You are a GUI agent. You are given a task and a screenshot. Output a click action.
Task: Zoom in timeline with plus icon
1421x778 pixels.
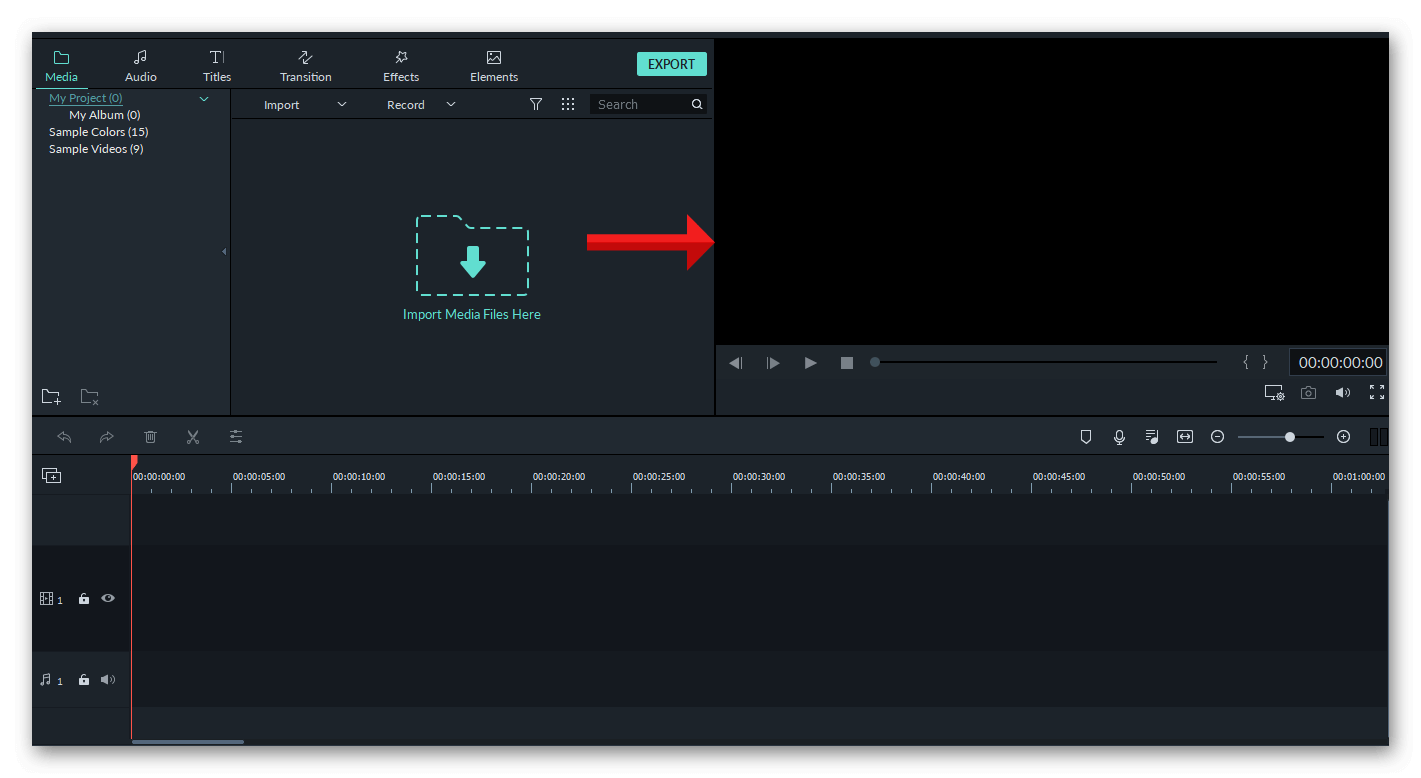point(1343,437)
